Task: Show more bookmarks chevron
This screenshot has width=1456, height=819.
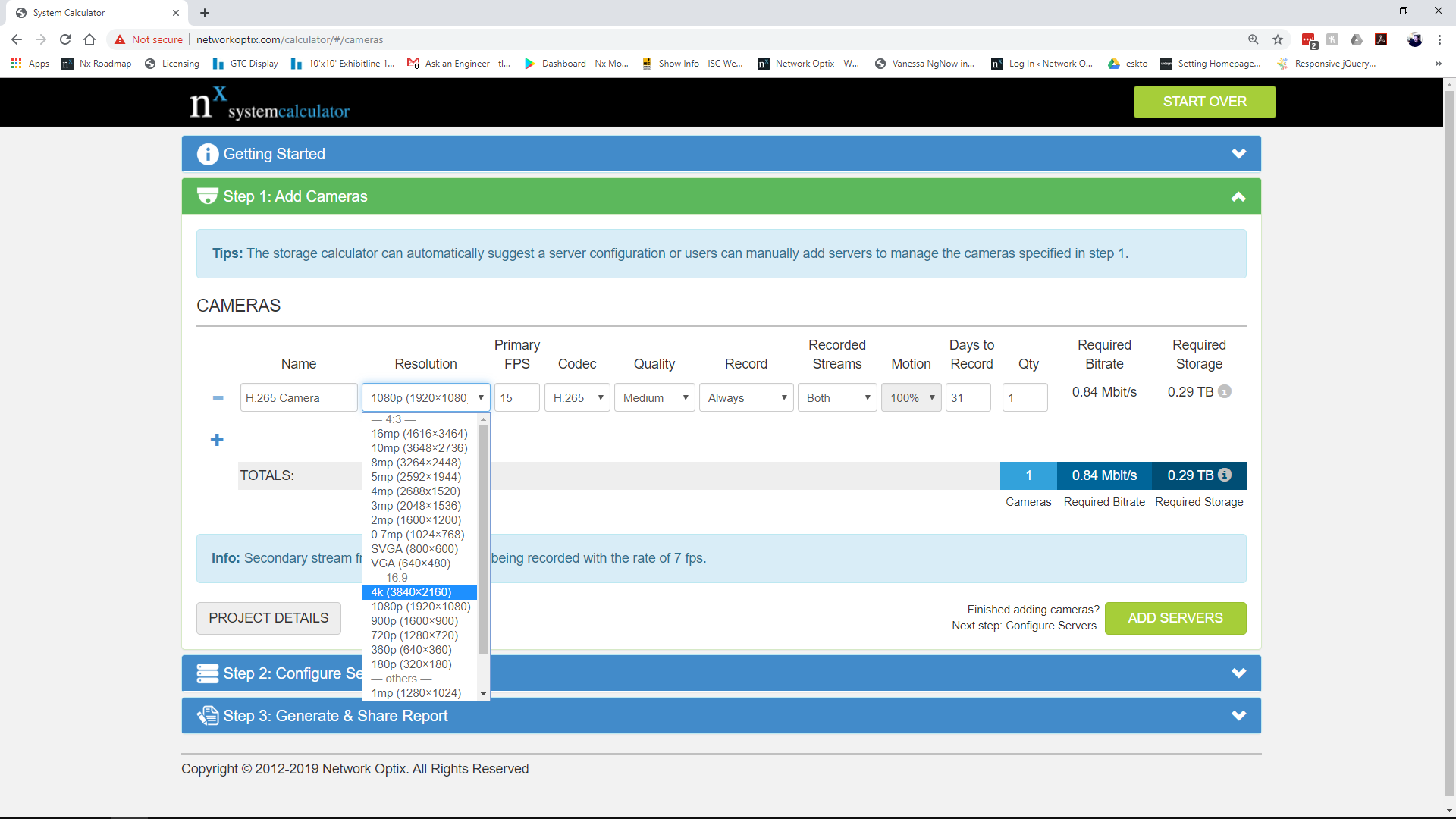Action: coord(1439,64)
